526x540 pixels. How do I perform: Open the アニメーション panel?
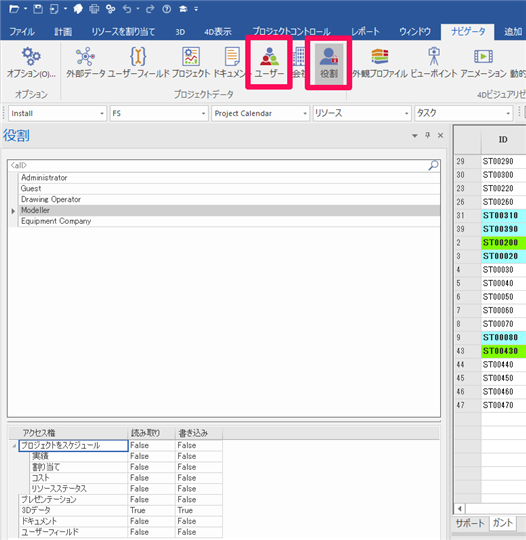[483, 63]
